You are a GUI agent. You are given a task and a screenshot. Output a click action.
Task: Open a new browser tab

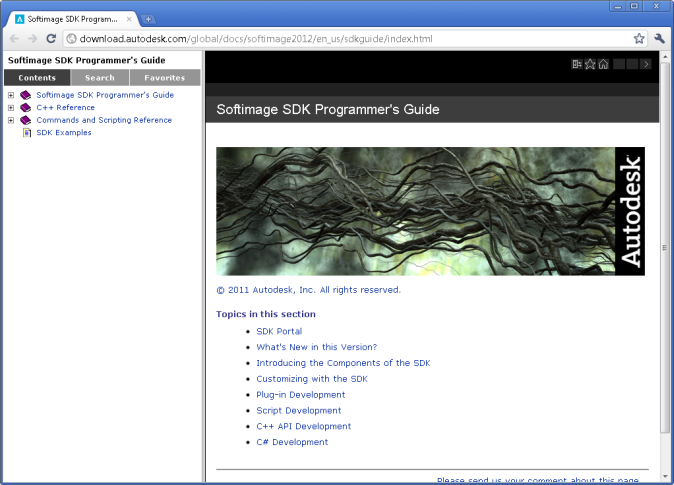coord(148,19)
